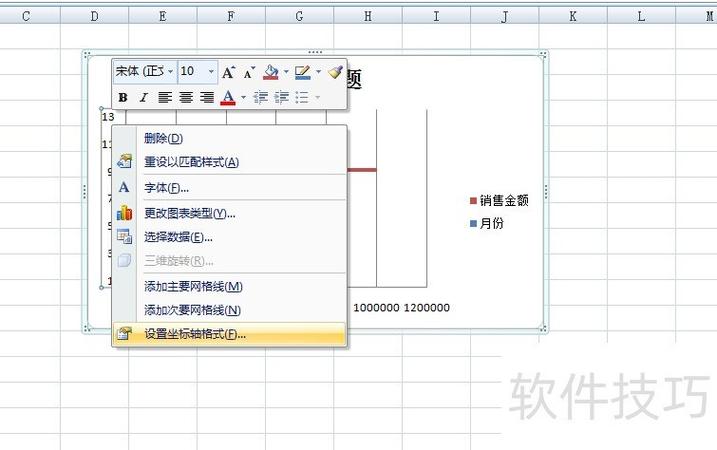Apply red font color button
This screenshot has width=717, height=450.
228,97
